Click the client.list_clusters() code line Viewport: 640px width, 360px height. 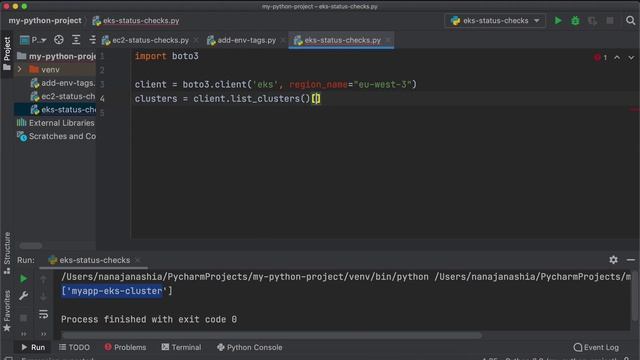coord(227,99)
